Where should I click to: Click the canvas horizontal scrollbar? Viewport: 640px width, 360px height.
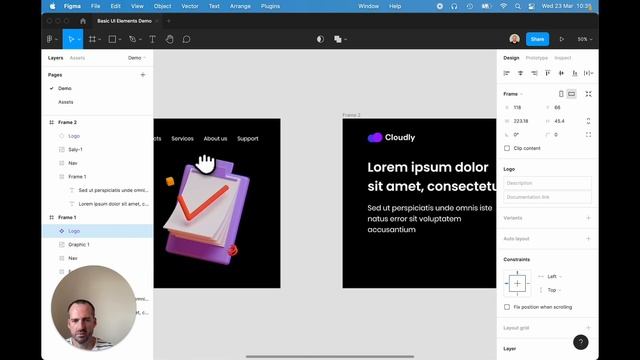[330, 356]
